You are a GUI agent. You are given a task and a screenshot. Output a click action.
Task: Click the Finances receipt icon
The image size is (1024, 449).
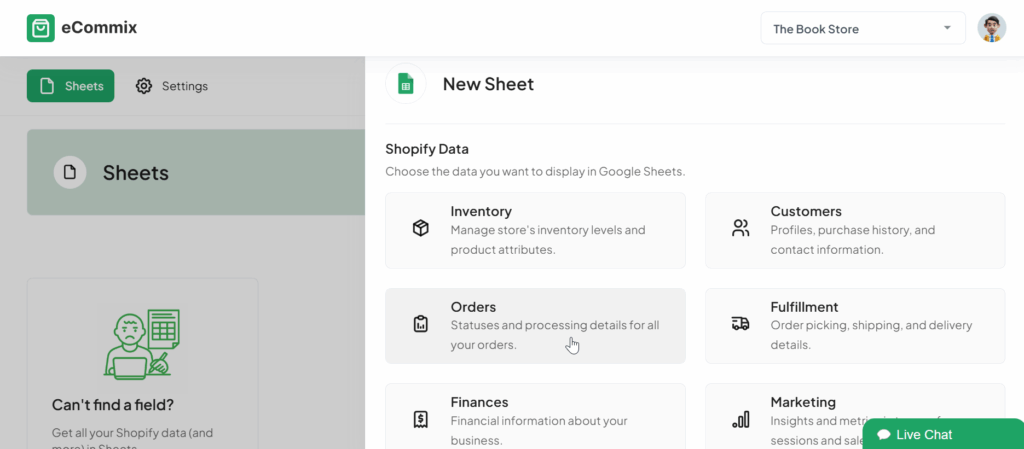(x=421, y=420)
